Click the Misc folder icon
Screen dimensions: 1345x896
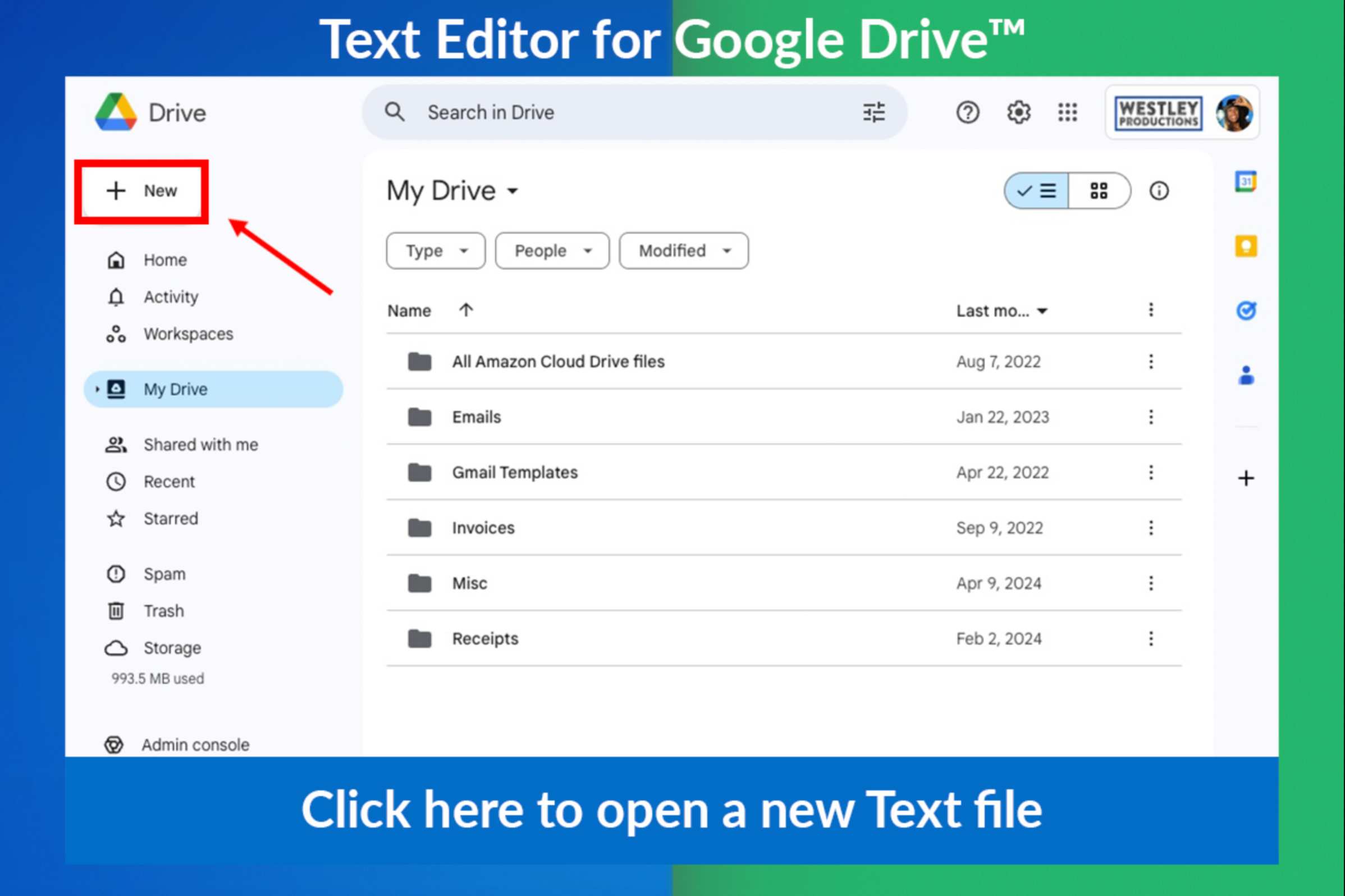419,583
